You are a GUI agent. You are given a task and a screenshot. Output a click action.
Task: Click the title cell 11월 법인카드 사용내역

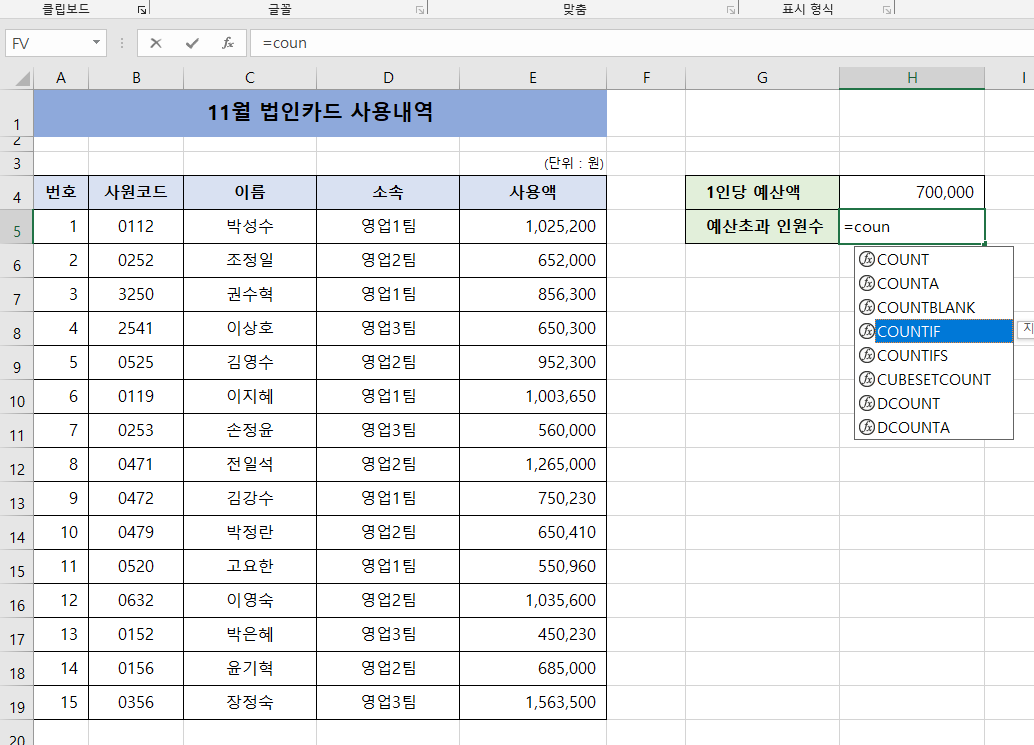coord(320,113)
